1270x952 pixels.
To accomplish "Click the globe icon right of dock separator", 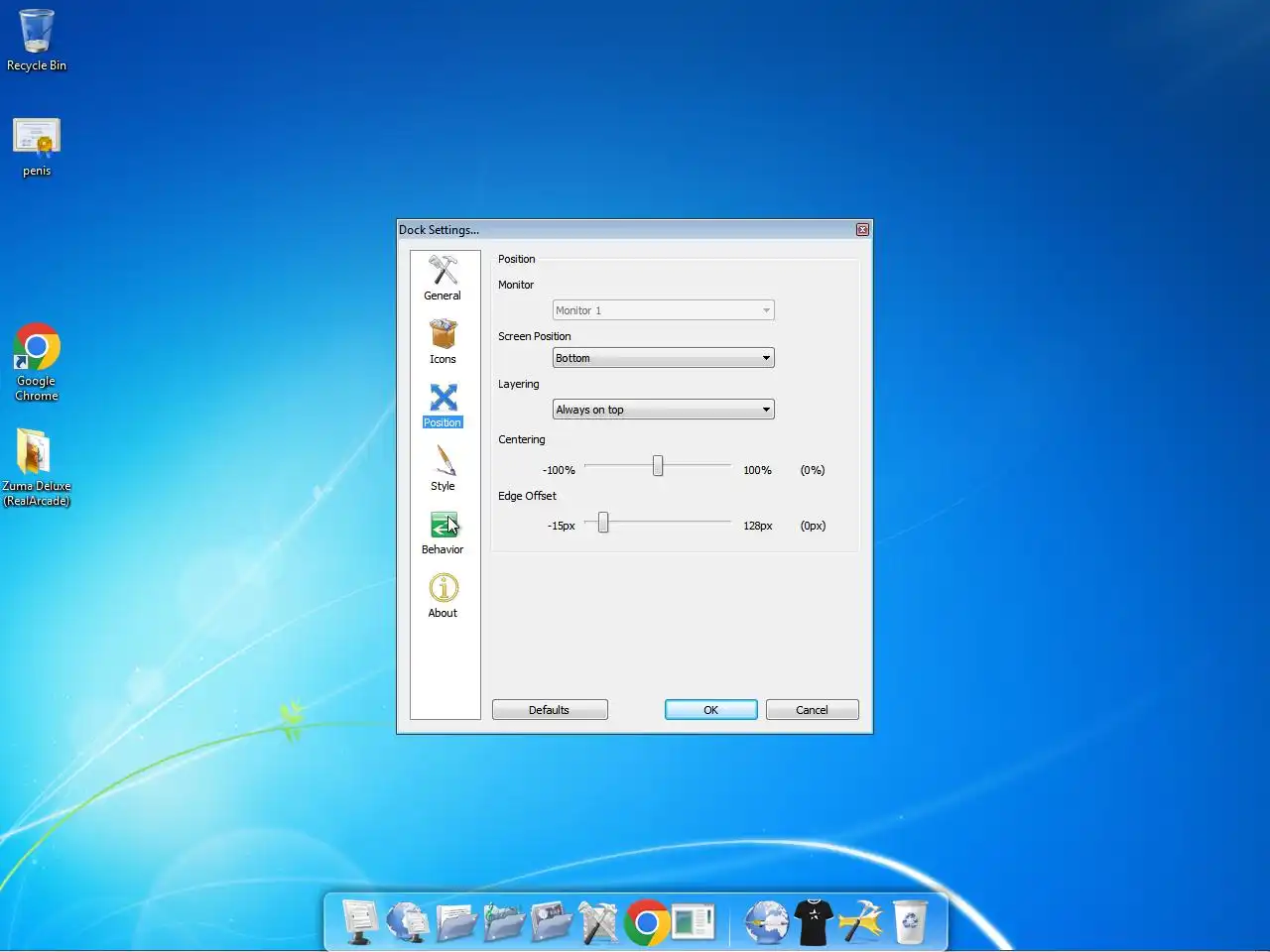I will click(x=766, y=922).
